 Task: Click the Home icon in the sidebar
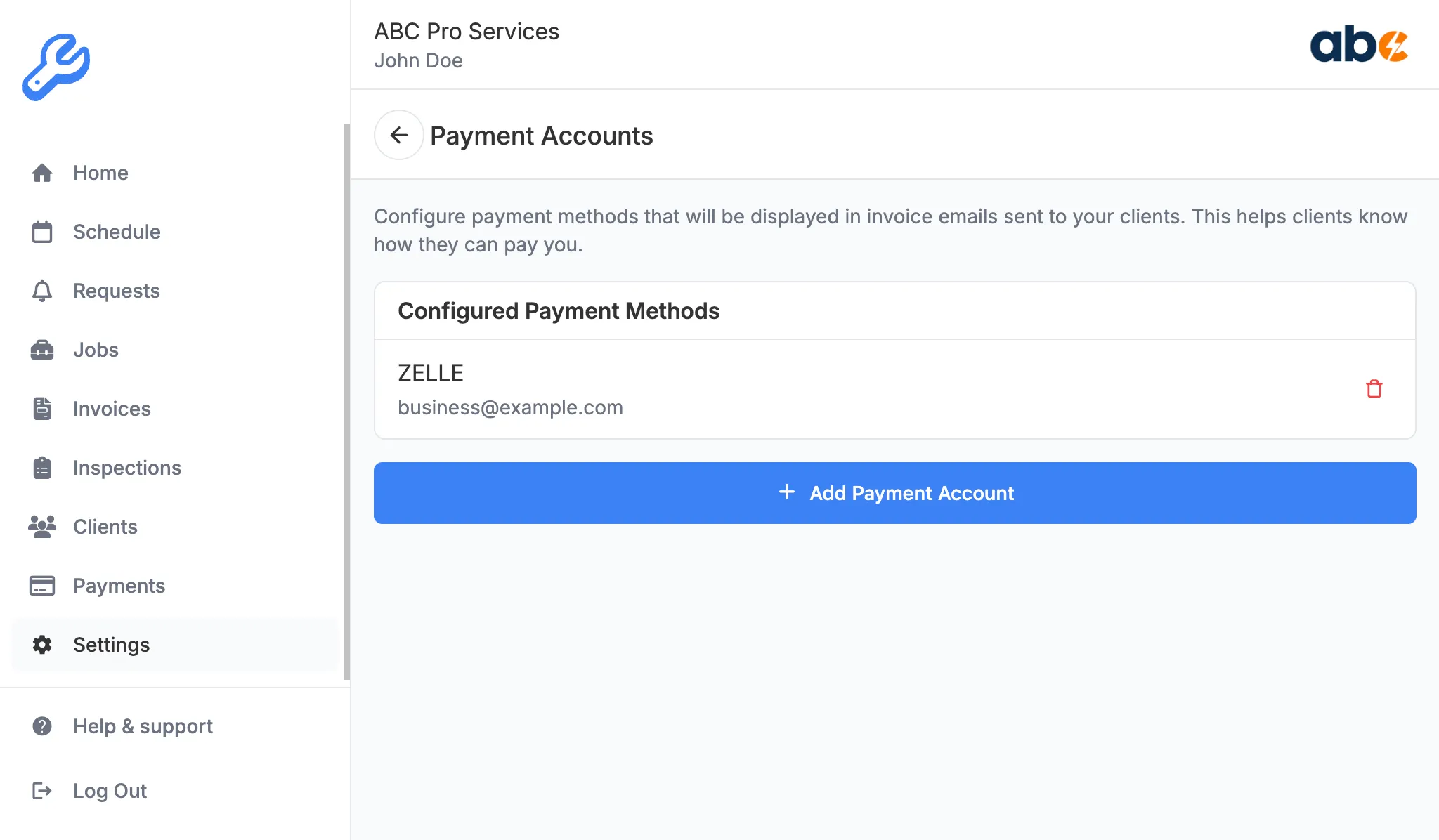coord(42,173)
